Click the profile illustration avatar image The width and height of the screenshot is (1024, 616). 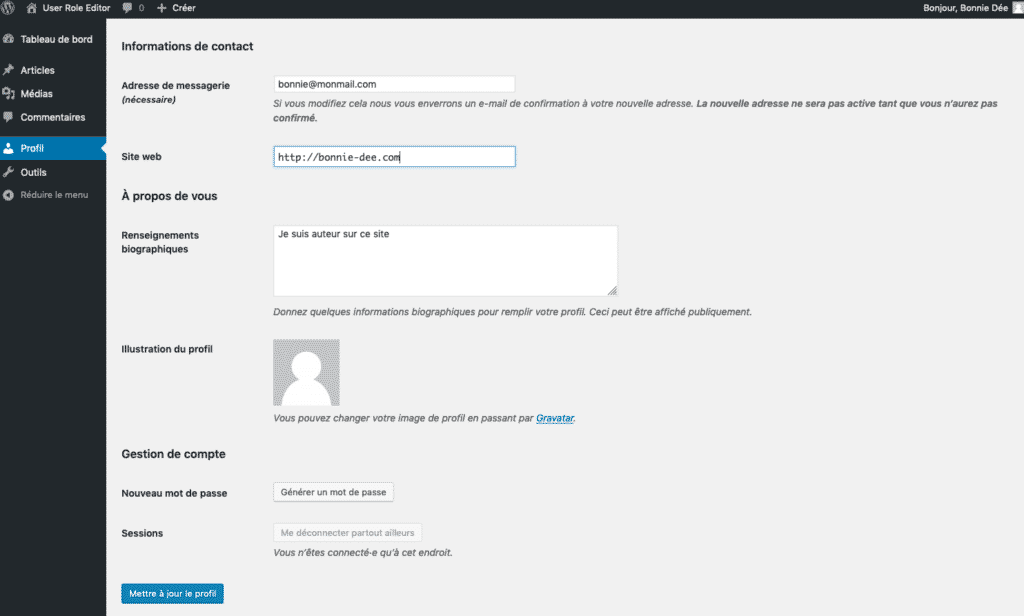pyautogui.click(x=306, y=372)
